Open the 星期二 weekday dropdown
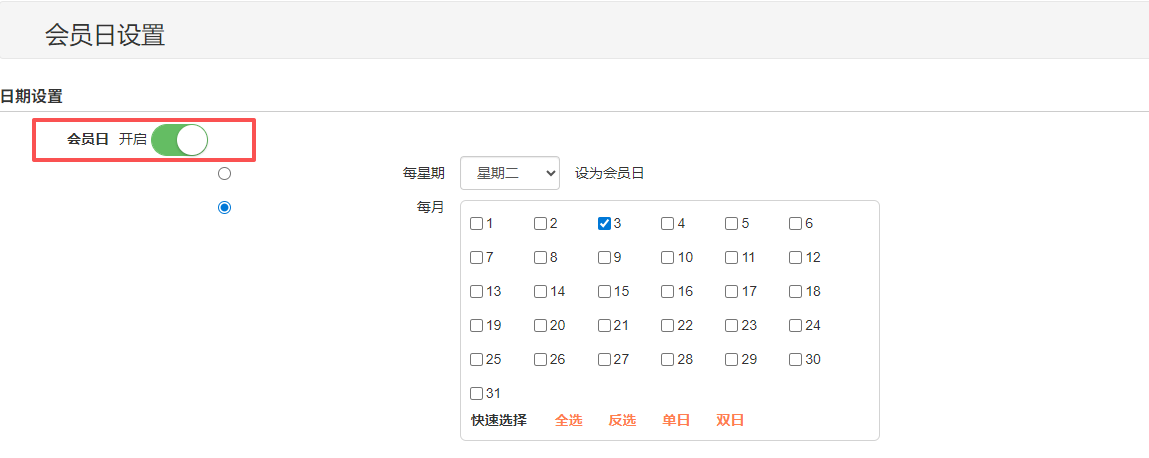This screenshot has width=1149, height=458. 509,173
